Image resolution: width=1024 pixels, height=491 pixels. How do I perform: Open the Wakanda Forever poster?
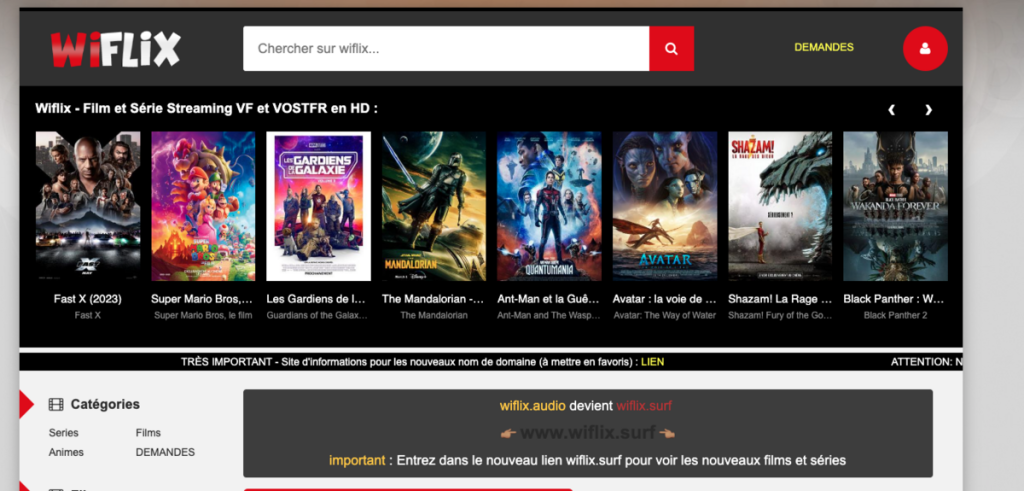(x=895, y=206)
